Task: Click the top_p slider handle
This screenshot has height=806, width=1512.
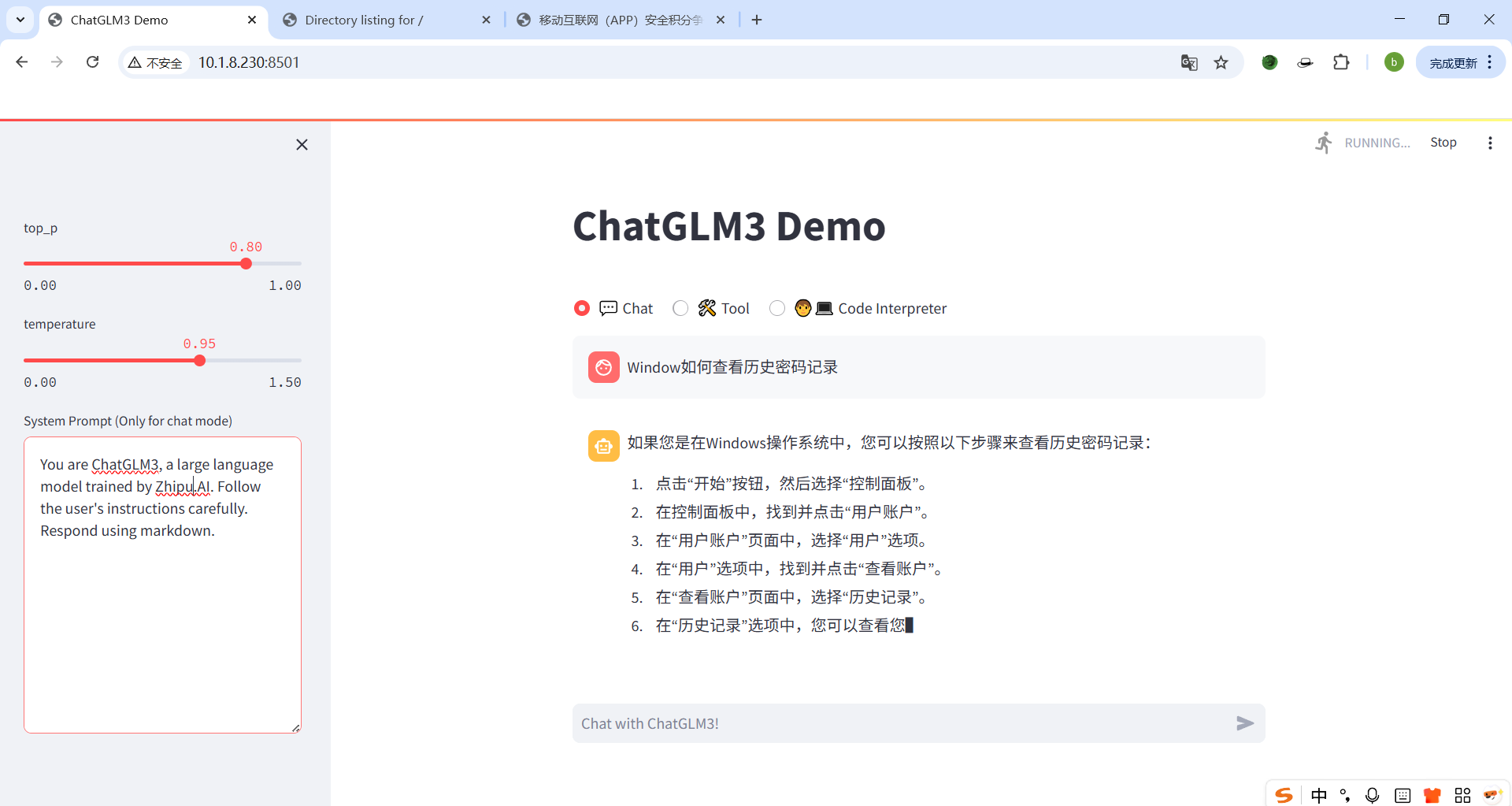Action: point(246,264)
